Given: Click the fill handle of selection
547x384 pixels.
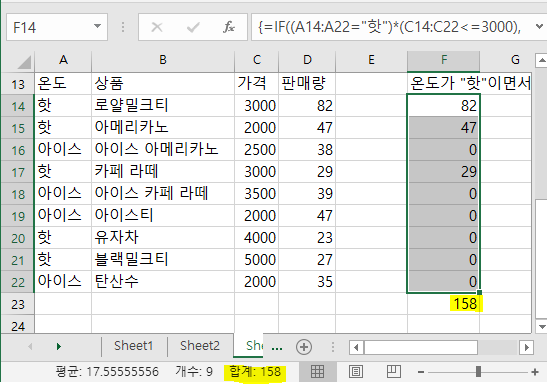Looking at the screenshot, I should pos(479,293).
